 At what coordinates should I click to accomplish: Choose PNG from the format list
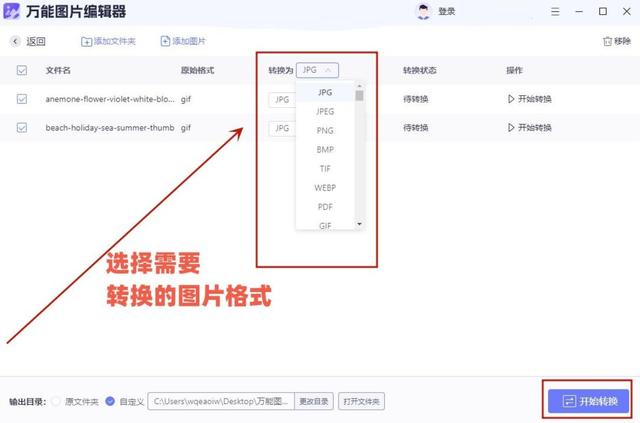(325, 131)
